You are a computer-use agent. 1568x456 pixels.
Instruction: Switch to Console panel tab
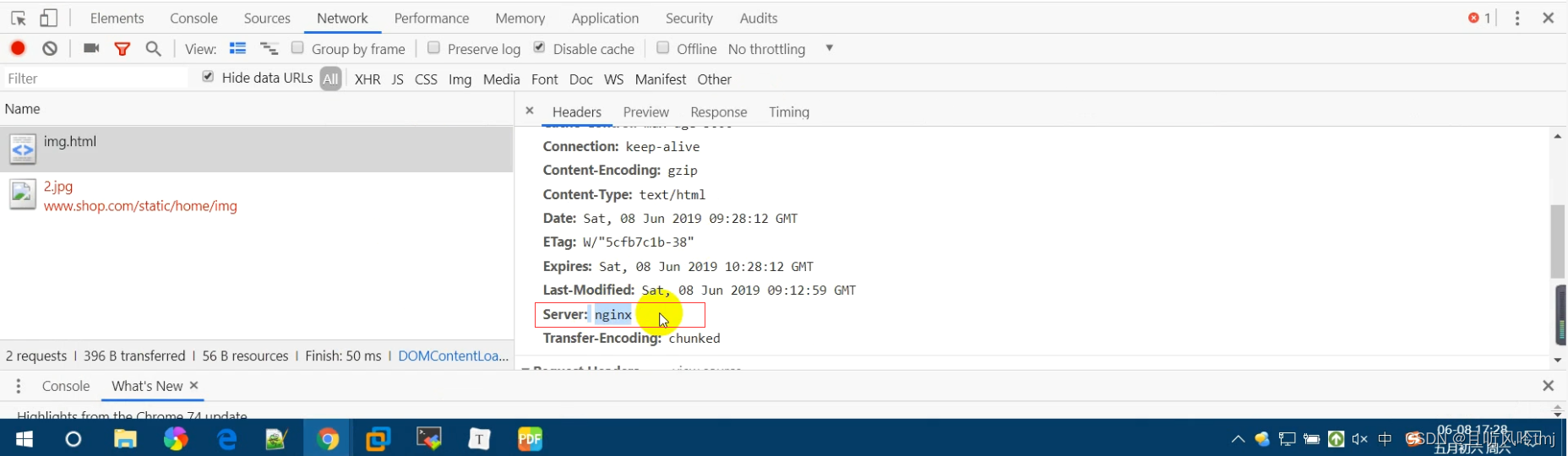coord(193,18)
